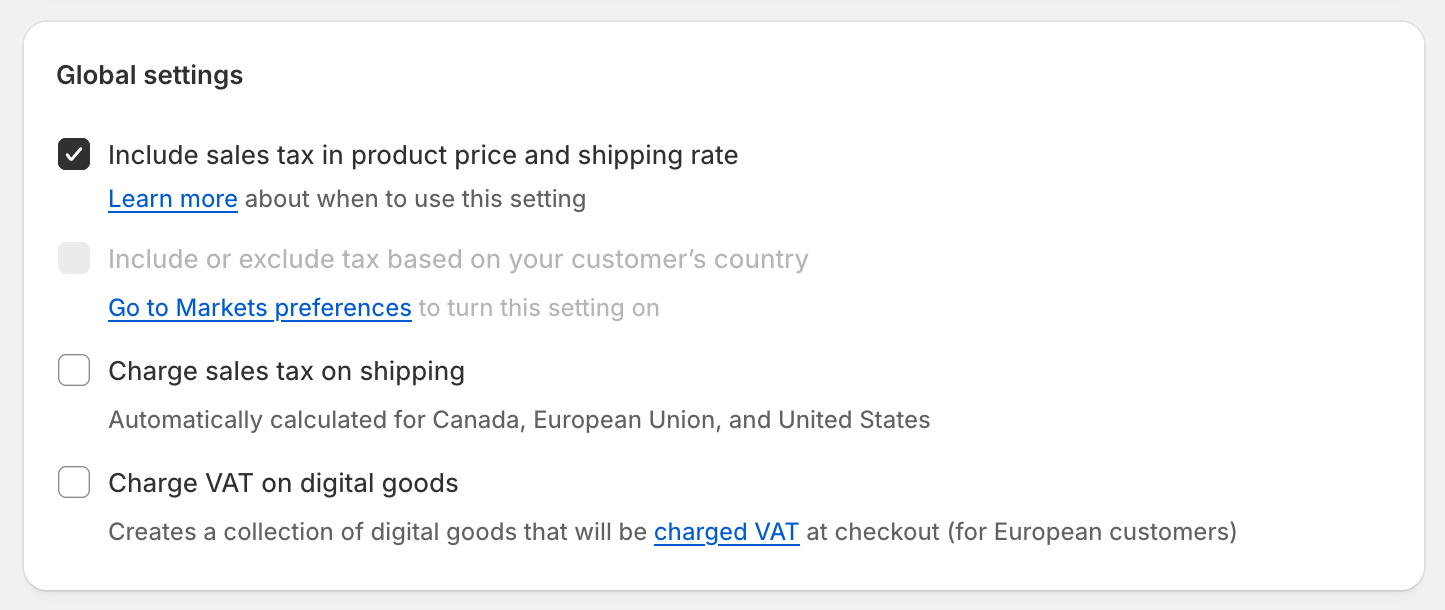Click the "Charge VAT on digital goods" label

[282, 482]
